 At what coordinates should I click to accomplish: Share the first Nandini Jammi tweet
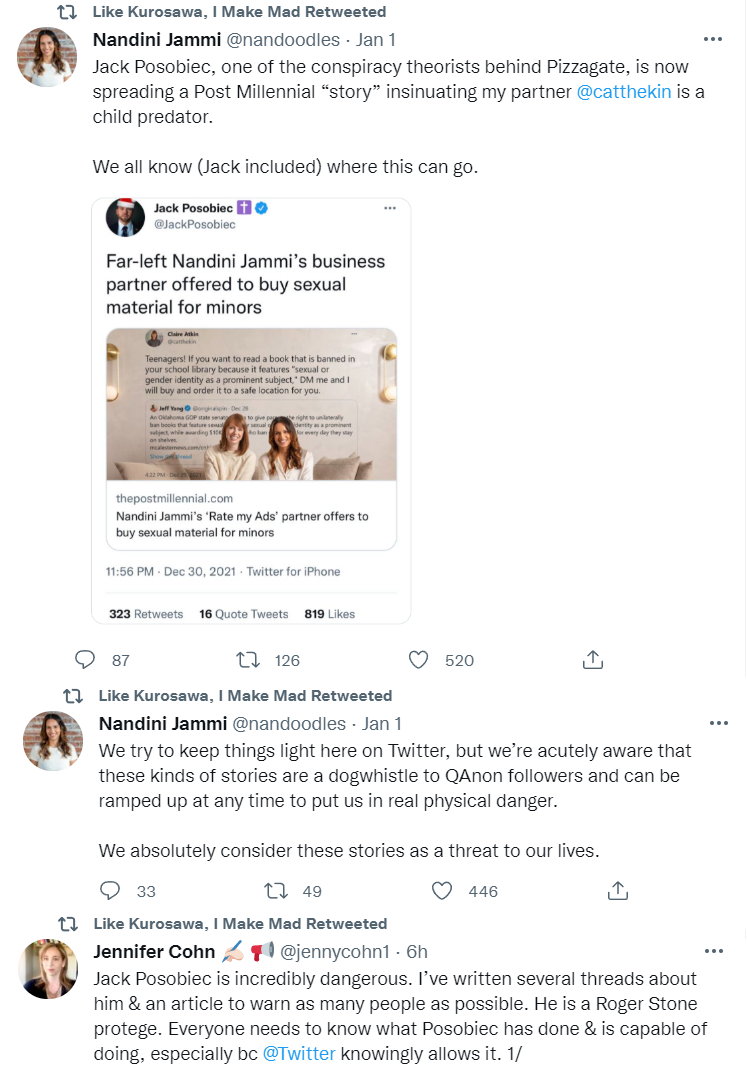tap(592, 660)
